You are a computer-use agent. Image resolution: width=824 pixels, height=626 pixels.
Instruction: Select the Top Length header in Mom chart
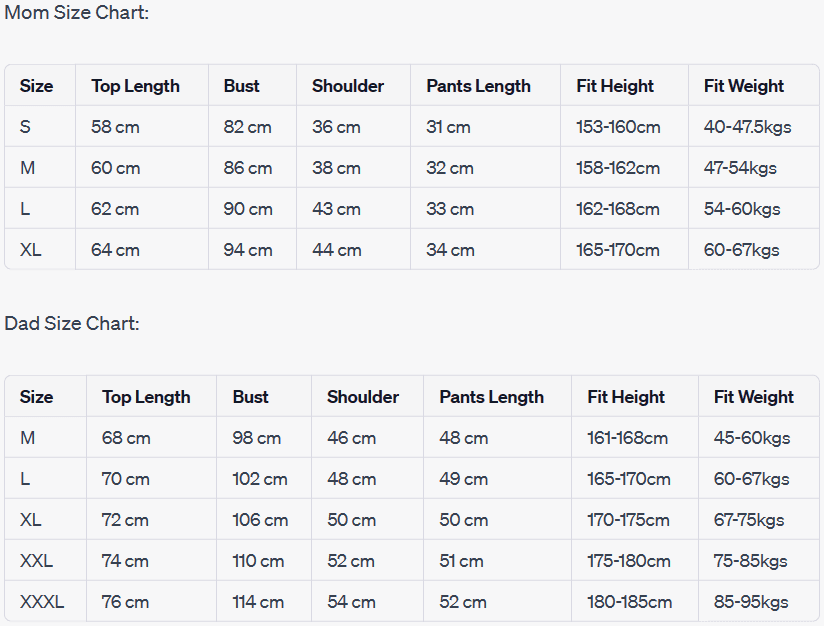click(x=135, y=86)
